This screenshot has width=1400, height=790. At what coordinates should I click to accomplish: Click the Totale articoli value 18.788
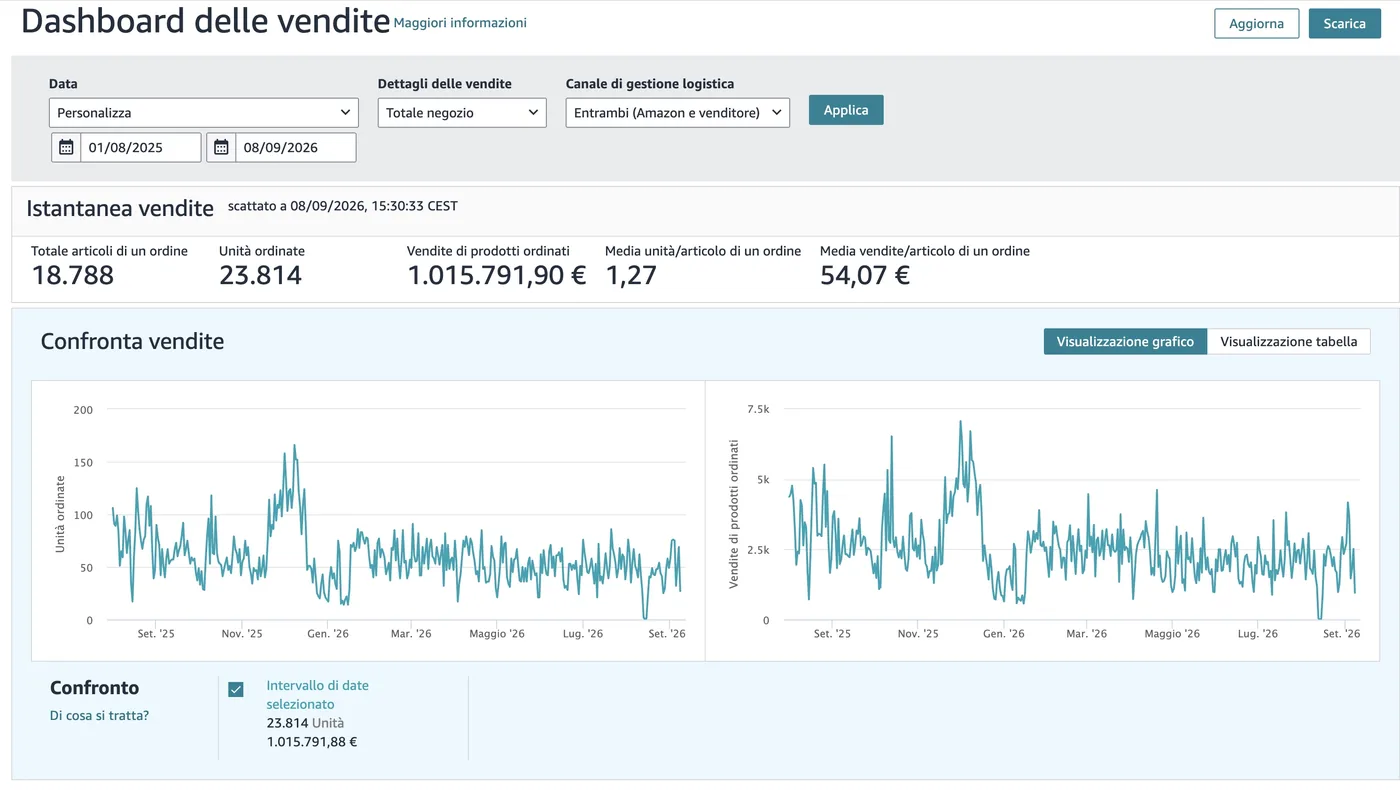coord(72,275)
